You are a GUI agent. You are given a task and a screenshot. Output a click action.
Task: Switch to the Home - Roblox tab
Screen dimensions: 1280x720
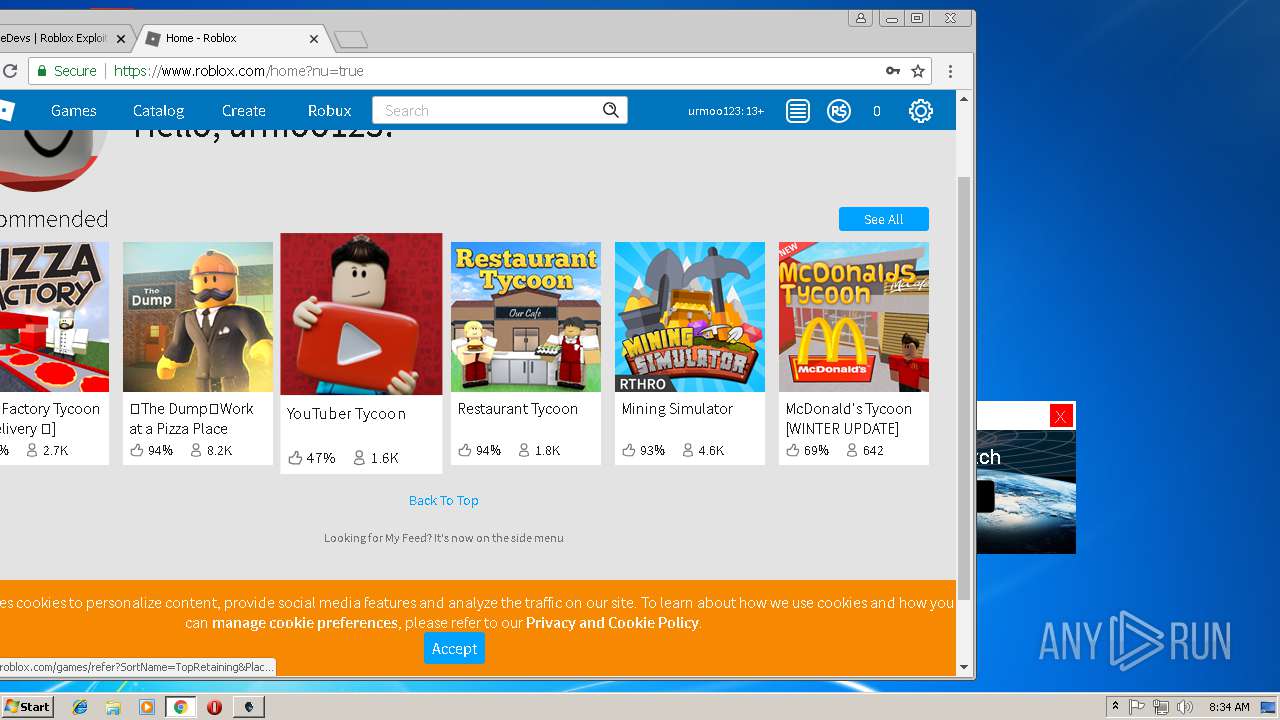click(x=232, y=39)
